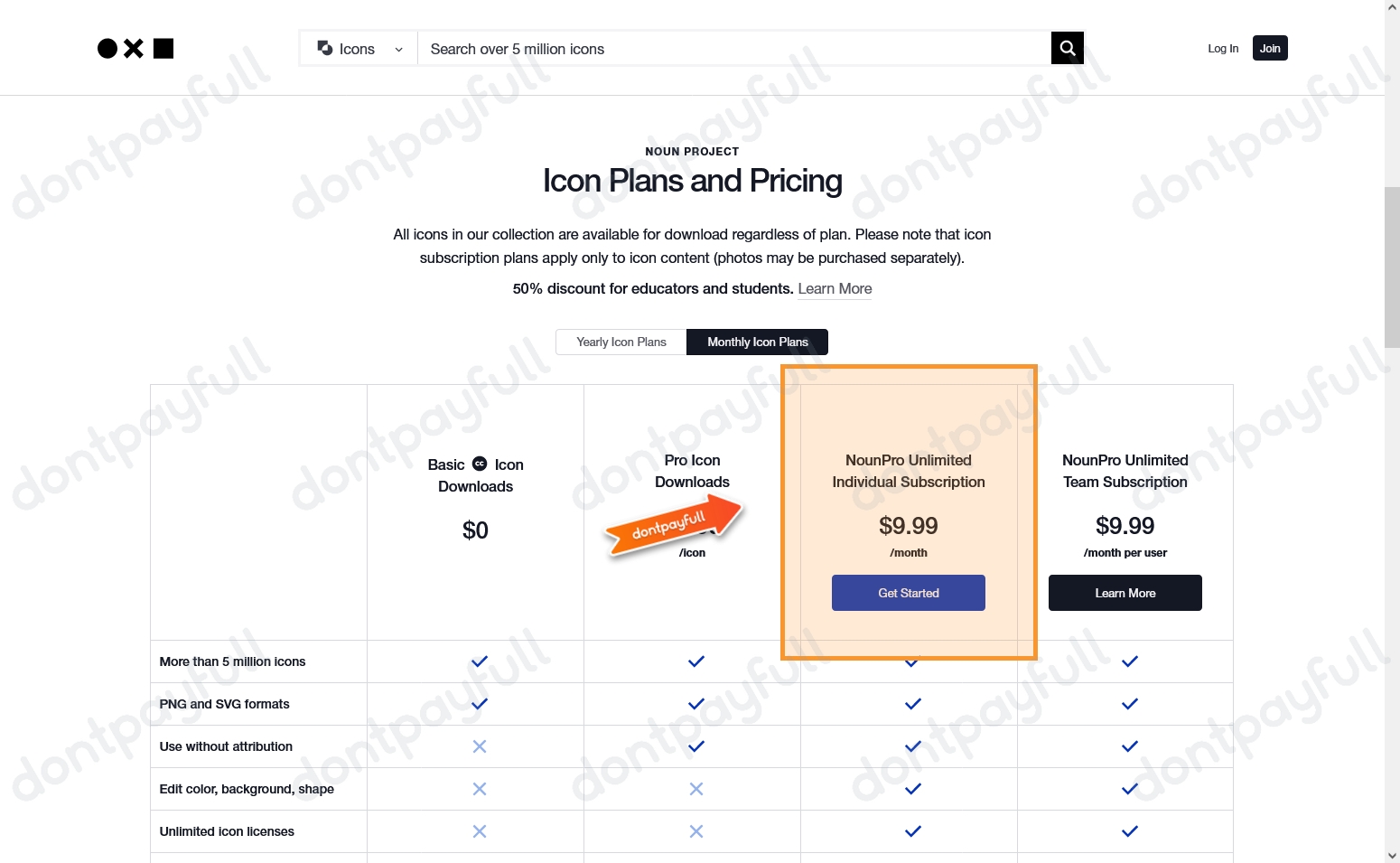Screen dimensions: 1400x863
Task: Click the scrollbar down arrow
Action: [1392, 855]
